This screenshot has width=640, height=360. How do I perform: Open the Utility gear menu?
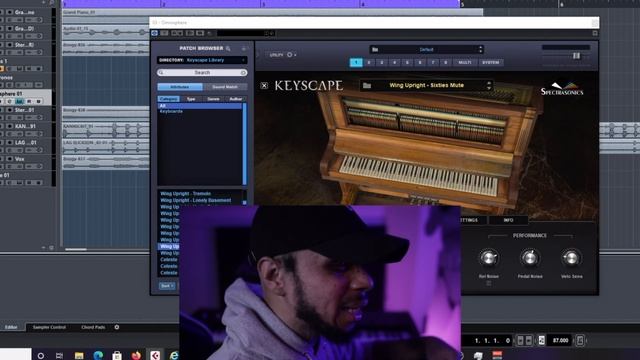[x=290, y=54]
